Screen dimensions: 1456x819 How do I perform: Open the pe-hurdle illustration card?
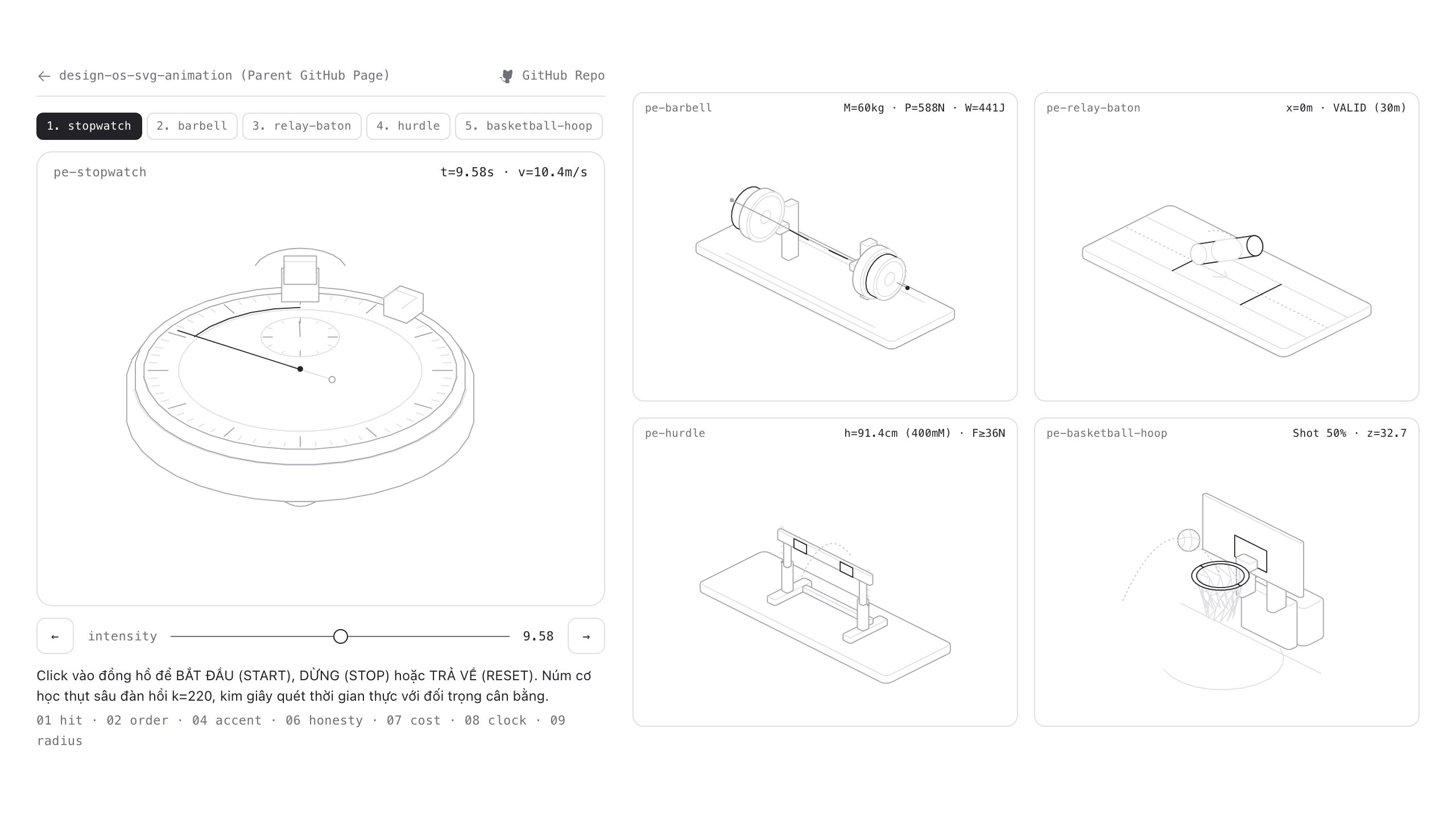(825, 572)
